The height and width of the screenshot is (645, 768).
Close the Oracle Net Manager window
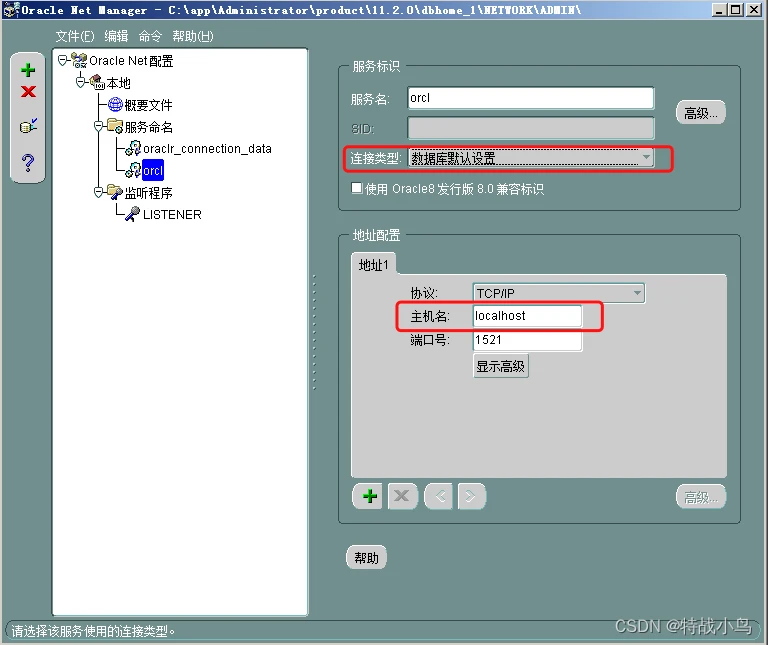click(754, 10)
